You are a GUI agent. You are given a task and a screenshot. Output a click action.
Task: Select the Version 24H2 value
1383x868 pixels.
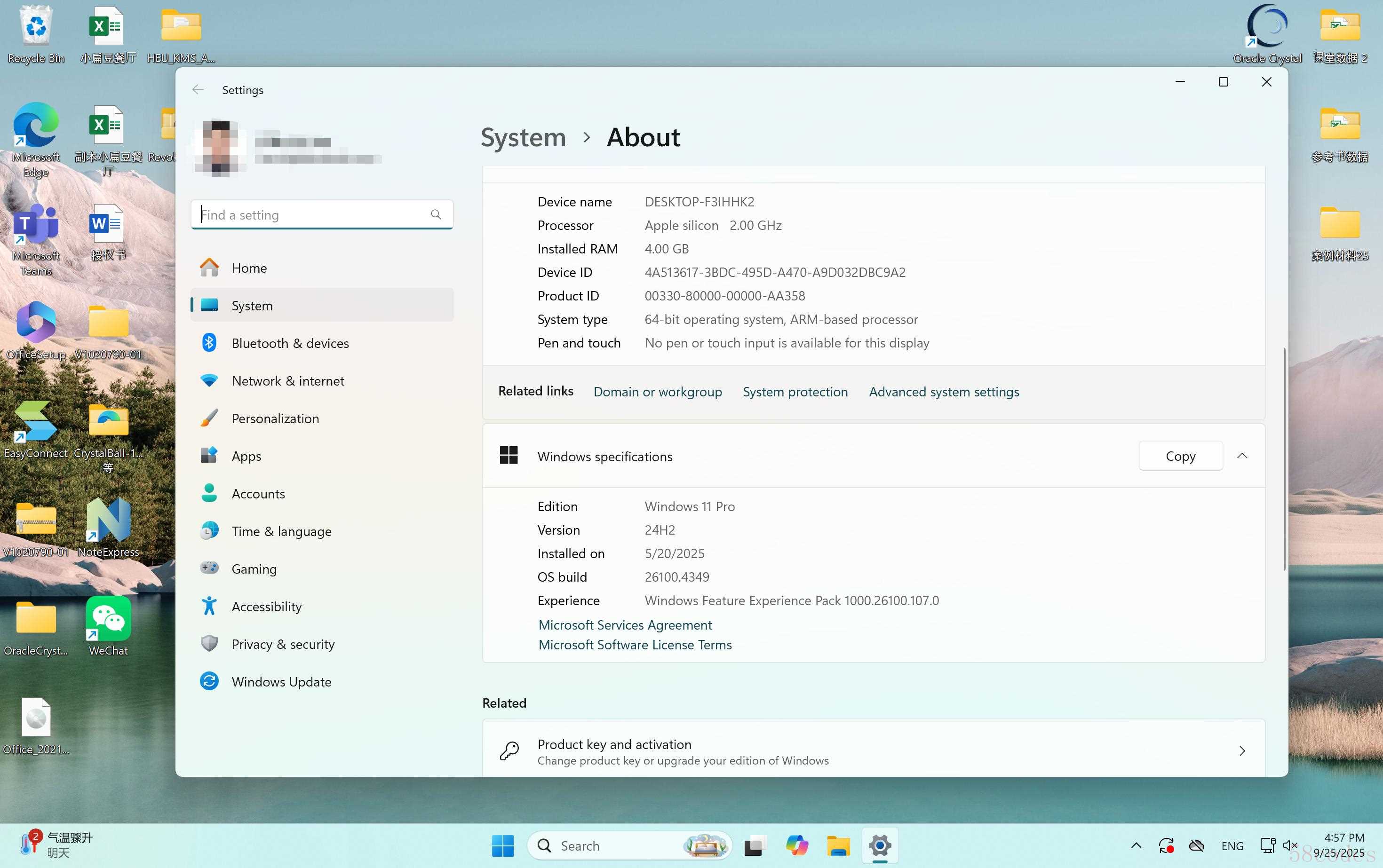pyautogui.click(x=660, y=530)
